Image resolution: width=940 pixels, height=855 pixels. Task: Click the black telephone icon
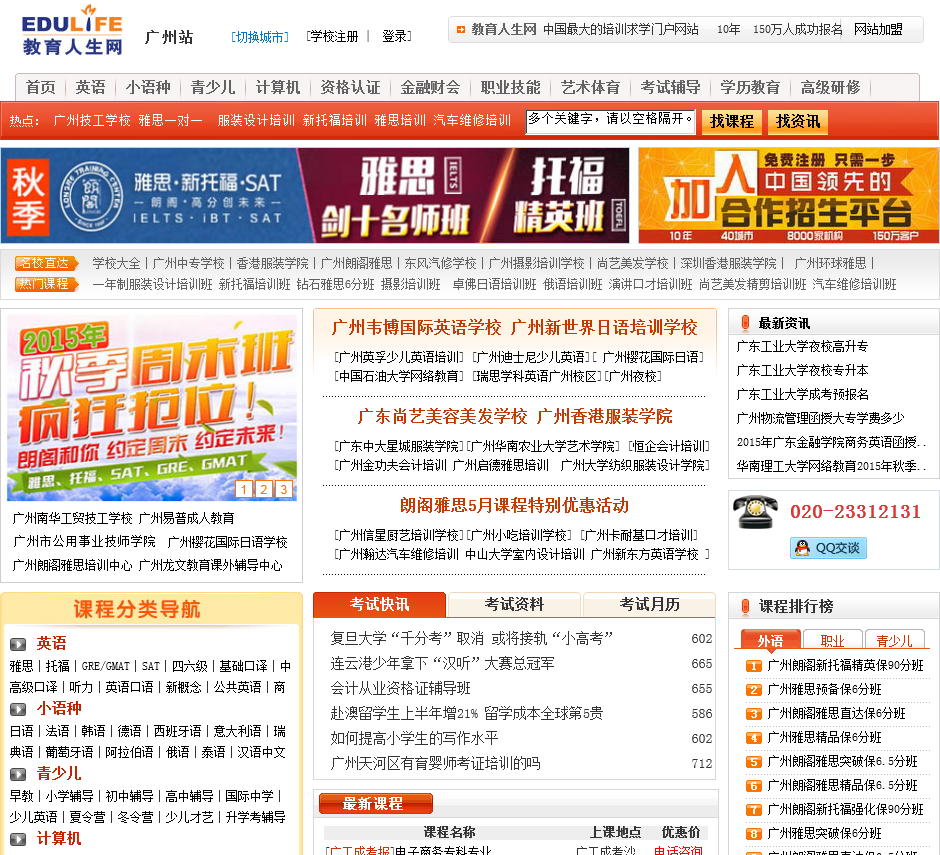click(x=754, y=512)
